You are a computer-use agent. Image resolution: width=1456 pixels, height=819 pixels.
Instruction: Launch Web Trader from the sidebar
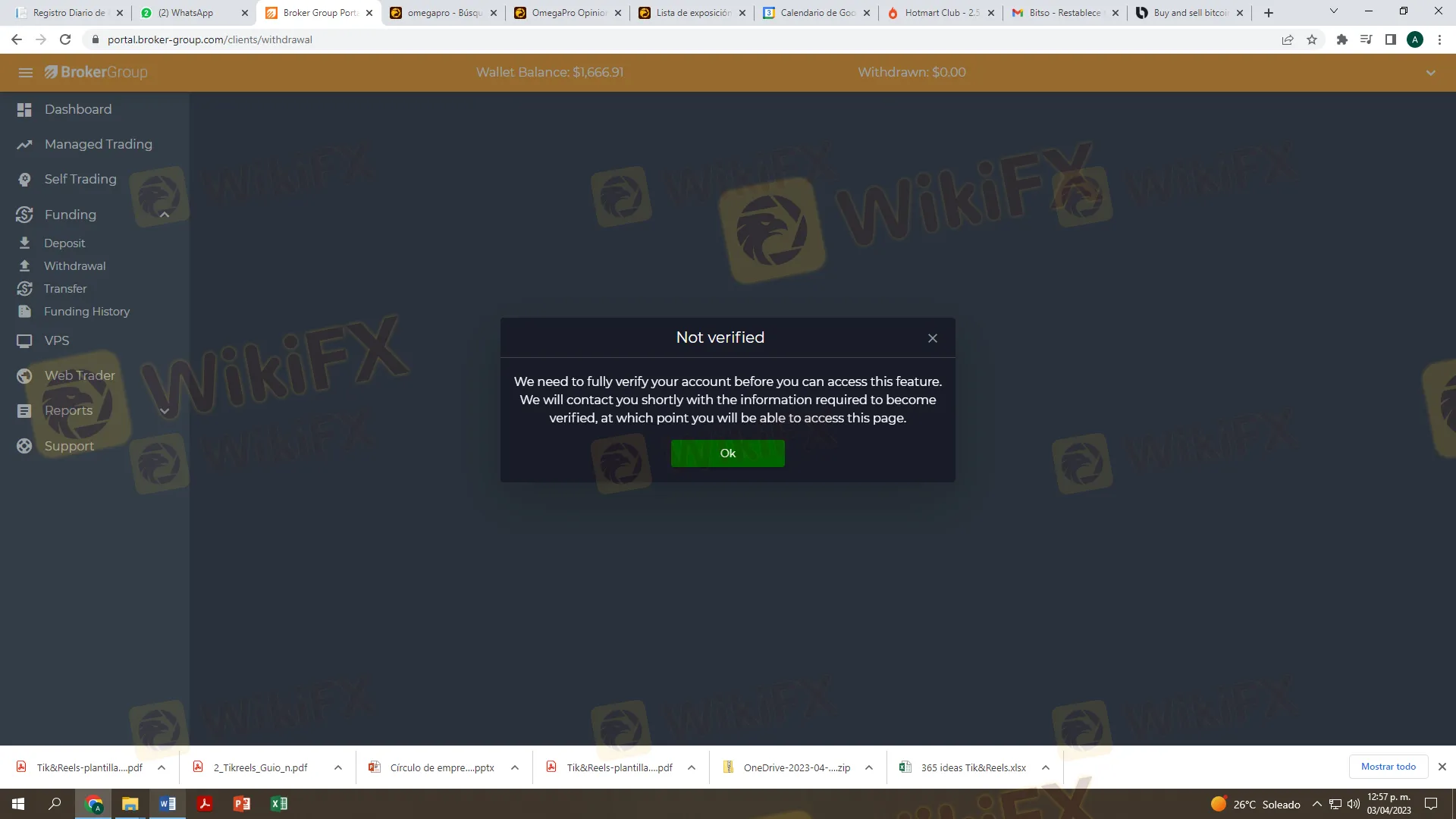pos(80,375)
